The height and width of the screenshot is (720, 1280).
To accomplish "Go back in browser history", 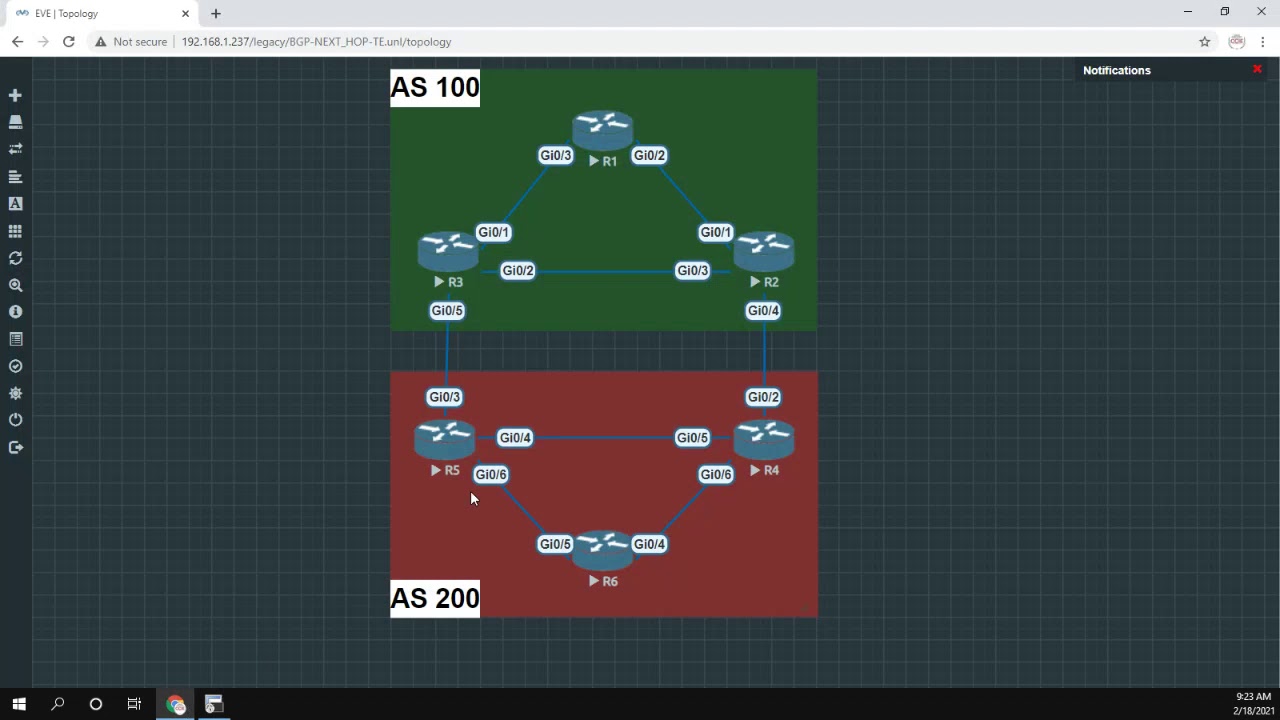I will point(17,42).
